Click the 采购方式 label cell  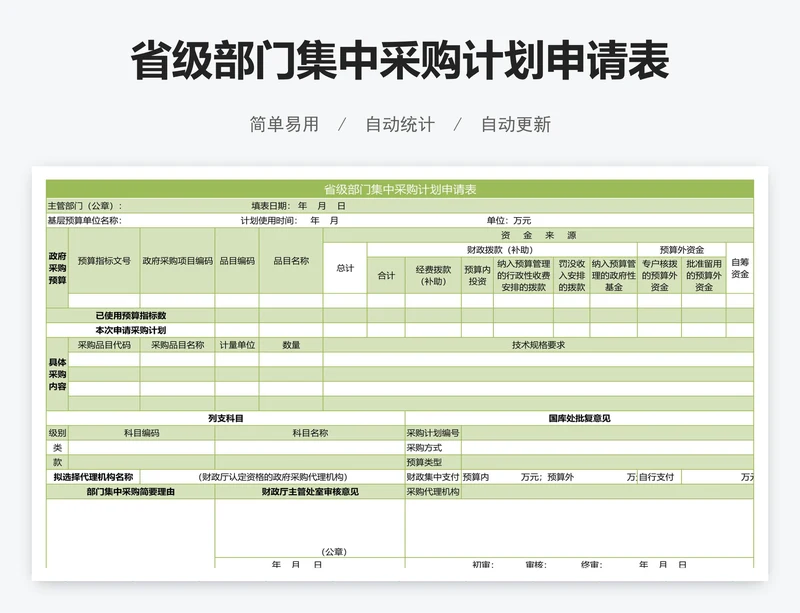coord(433,448)
